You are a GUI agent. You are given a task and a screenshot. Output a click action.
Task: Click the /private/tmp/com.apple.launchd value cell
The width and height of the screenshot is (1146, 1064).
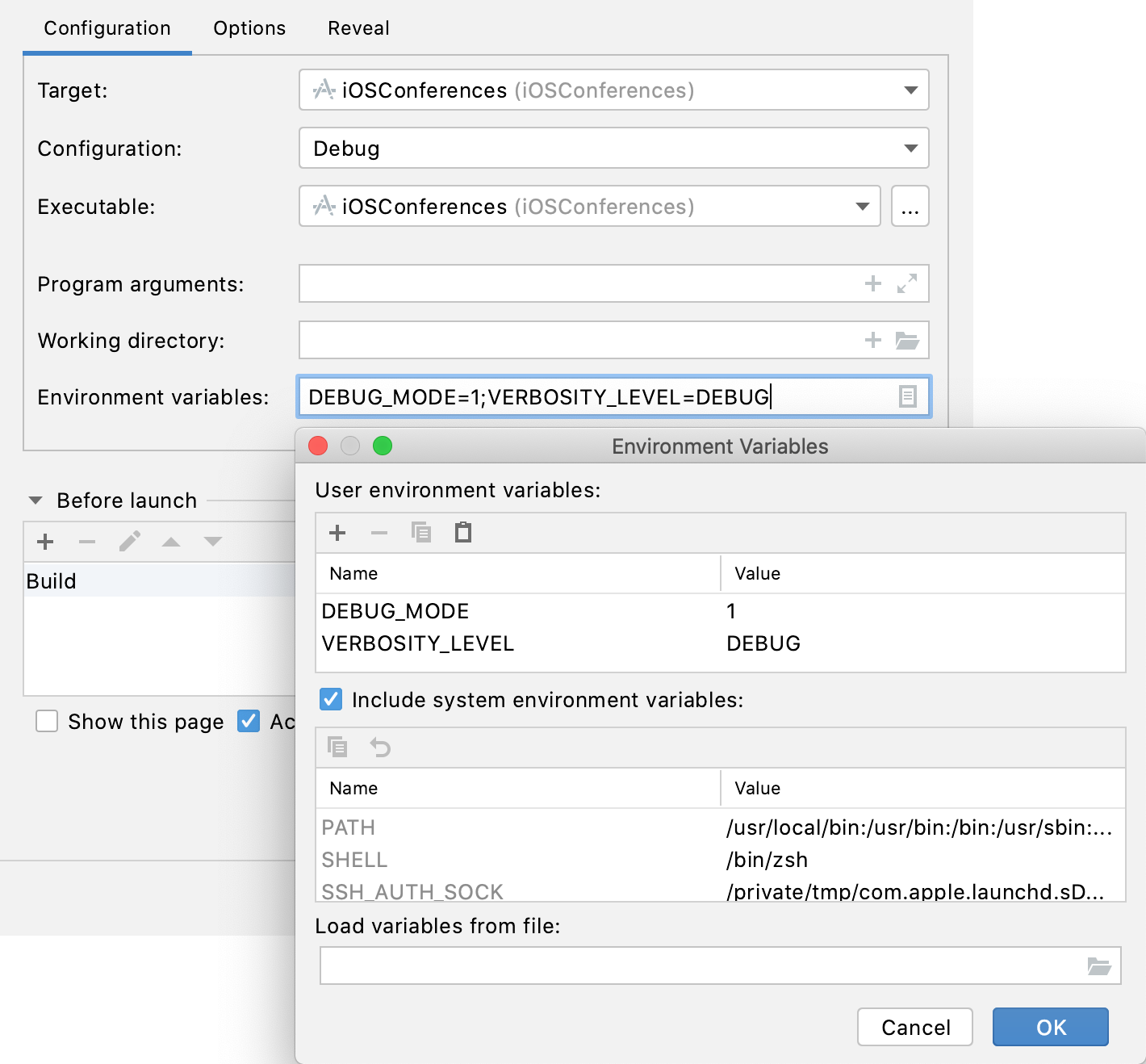pos(915,891)
